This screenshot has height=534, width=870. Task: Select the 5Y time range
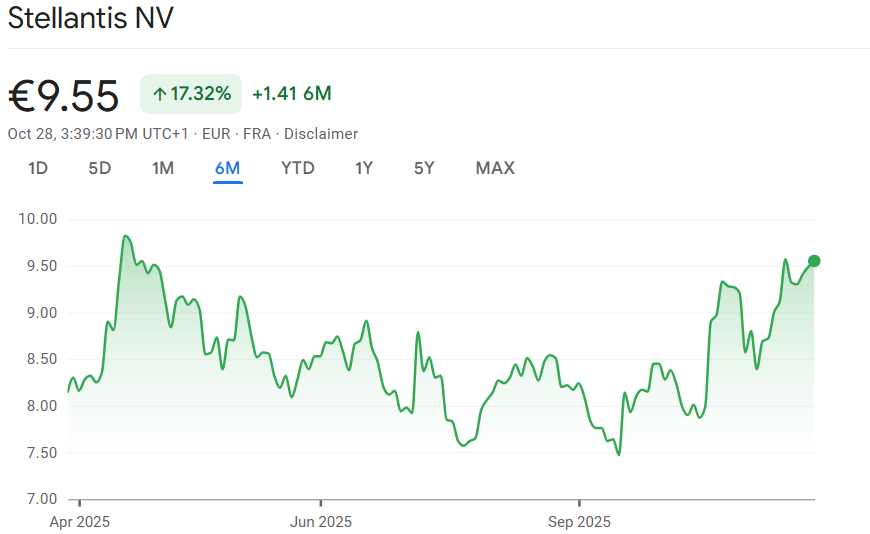click(424, 168)
